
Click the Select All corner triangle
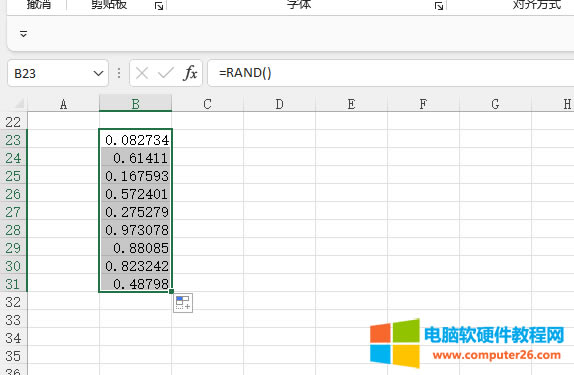point(19,104)
